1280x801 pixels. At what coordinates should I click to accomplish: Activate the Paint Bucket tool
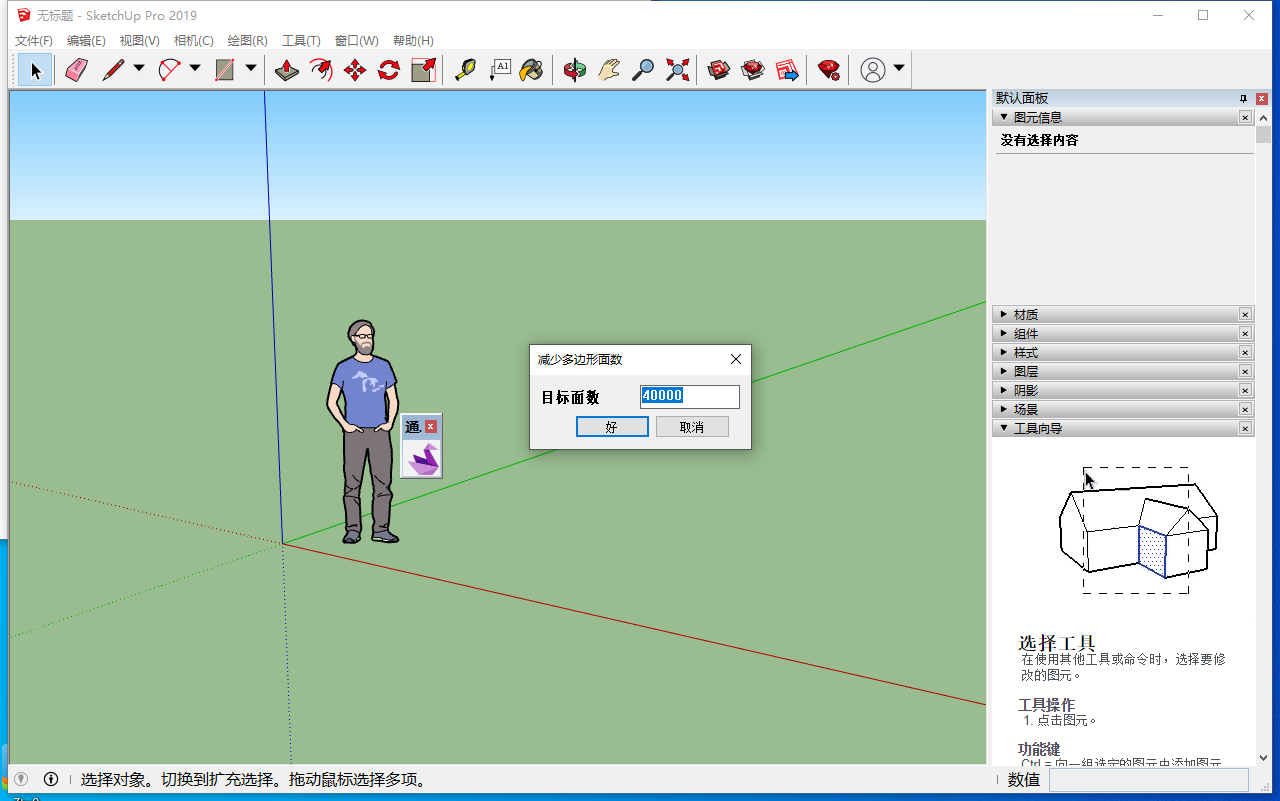[531, 70]
